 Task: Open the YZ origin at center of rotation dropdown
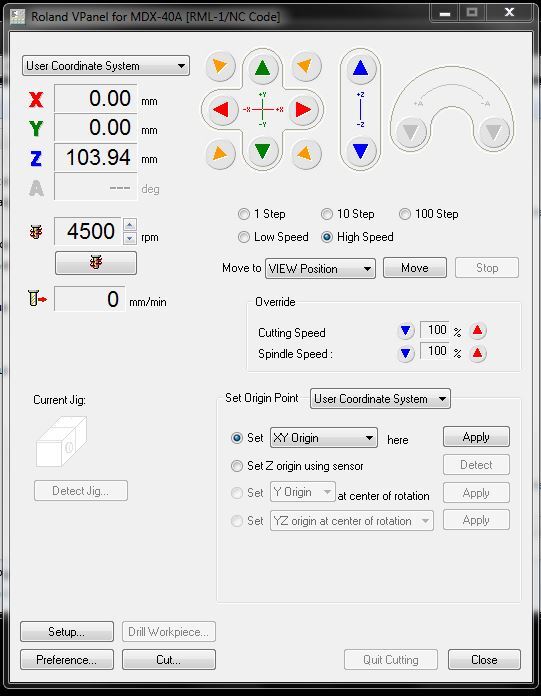tap(351, 521)
